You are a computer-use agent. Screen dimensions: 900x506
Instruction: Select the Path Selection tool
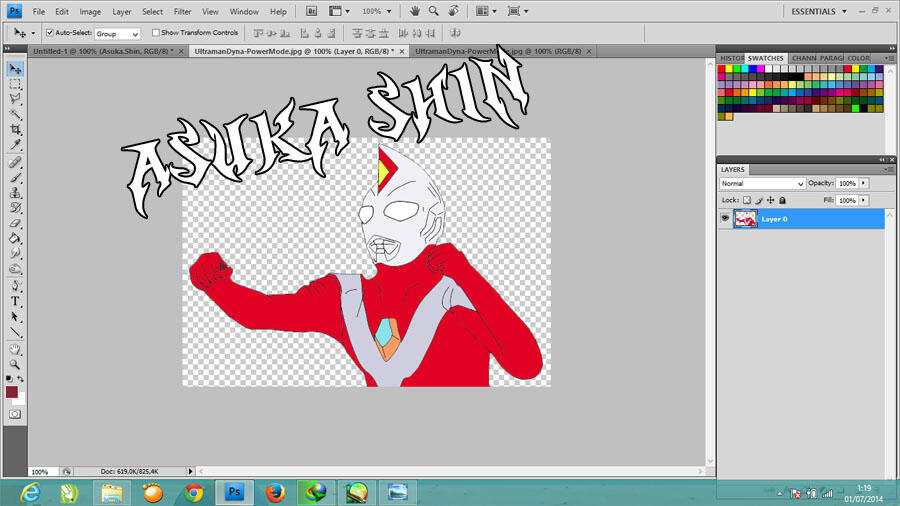pyautogui.click(x=15, y=317)
